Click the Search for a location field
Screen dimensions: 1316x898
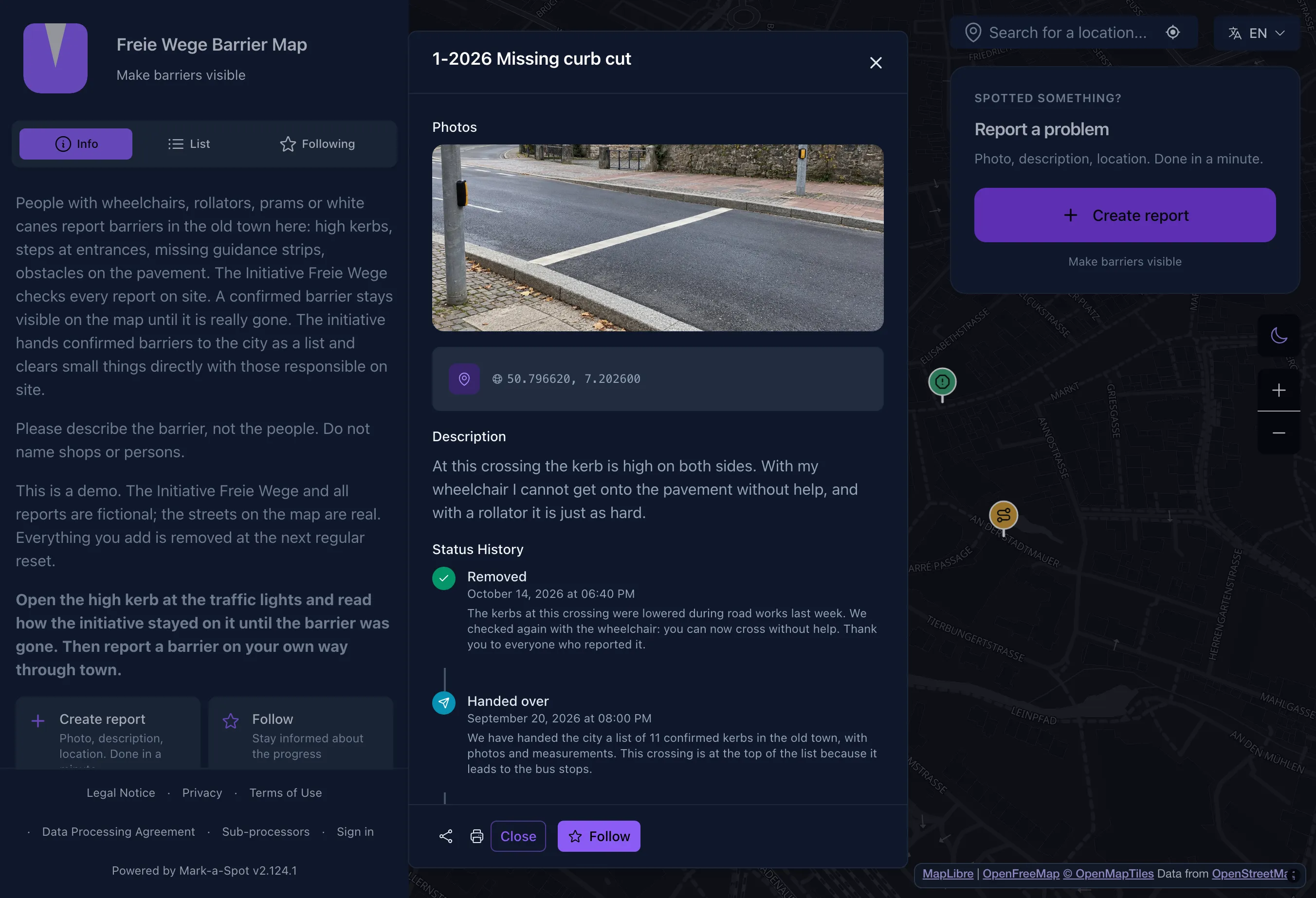tap(1067, 32)
